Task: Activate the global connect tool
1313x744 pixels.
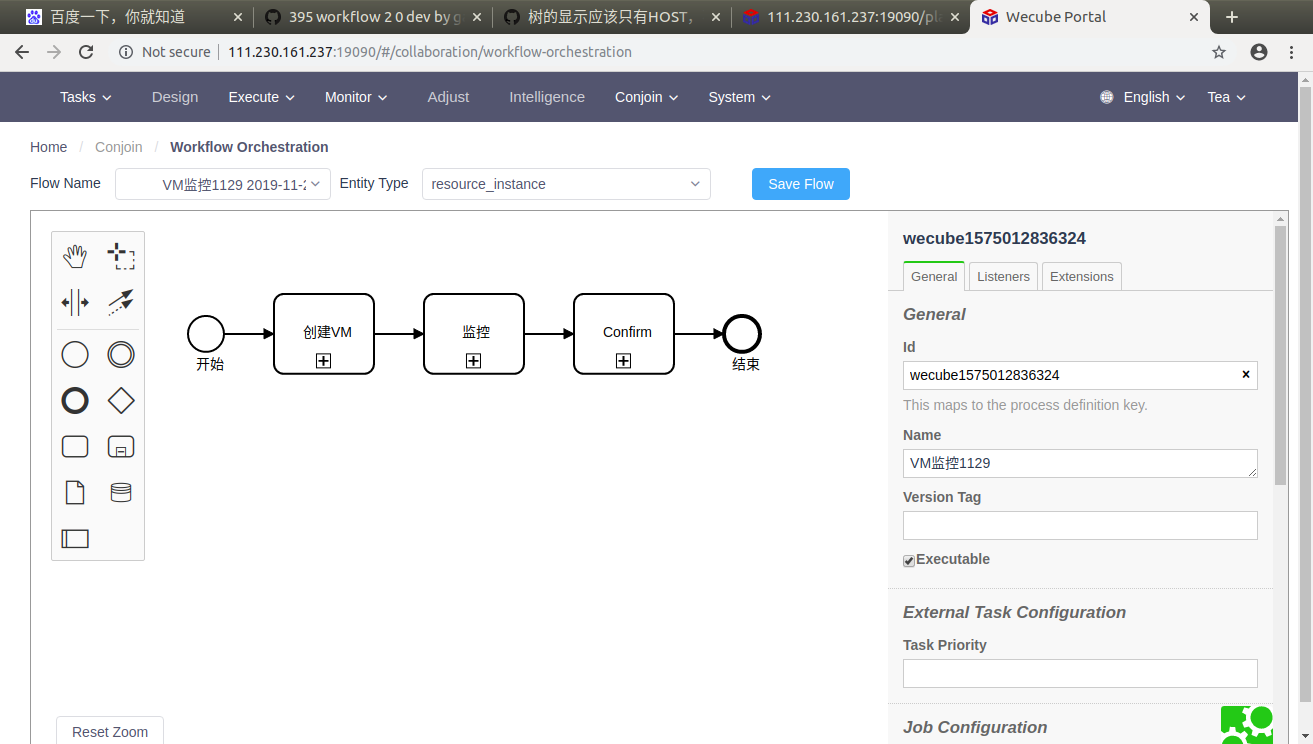Action: 121,301
